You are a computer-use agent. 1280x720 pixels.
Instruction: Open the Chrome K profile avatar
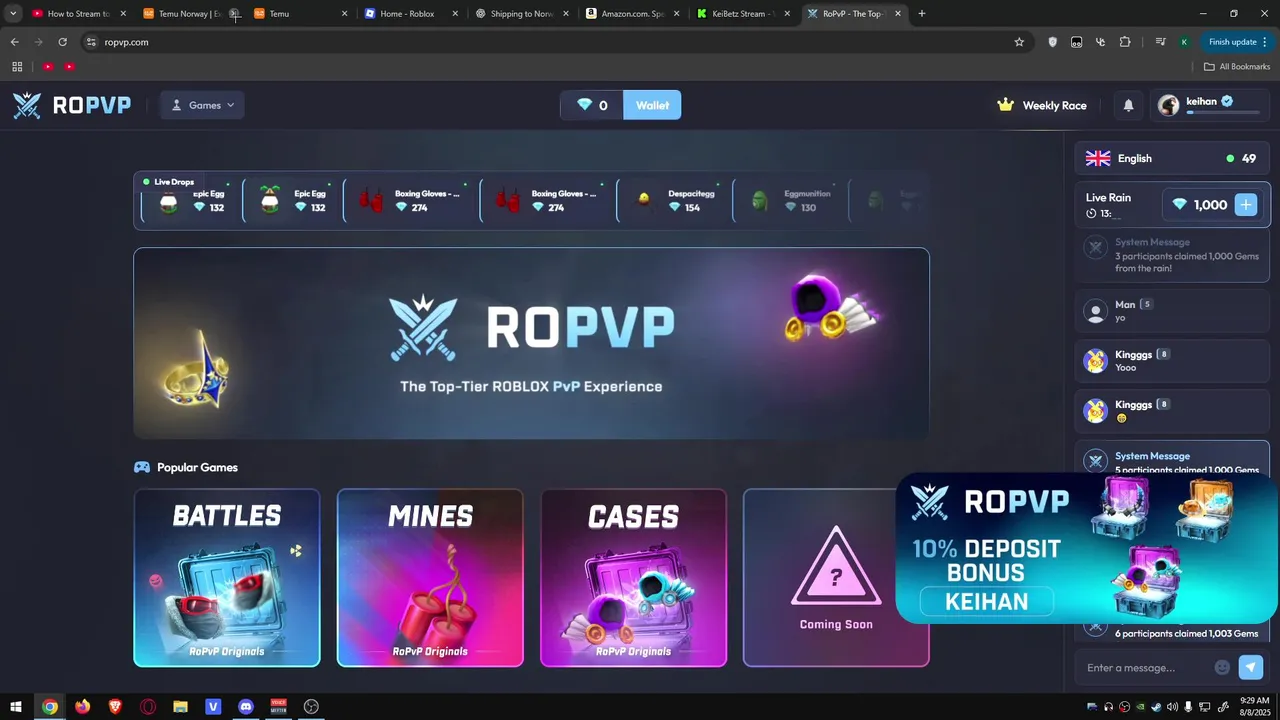tap(1184, 42)
